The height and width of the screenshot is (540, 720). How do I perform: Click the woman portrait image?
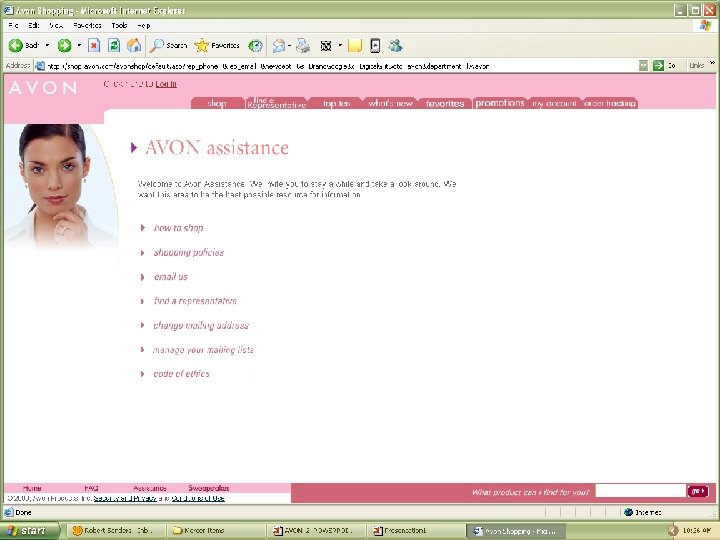[x=61, y=186]
